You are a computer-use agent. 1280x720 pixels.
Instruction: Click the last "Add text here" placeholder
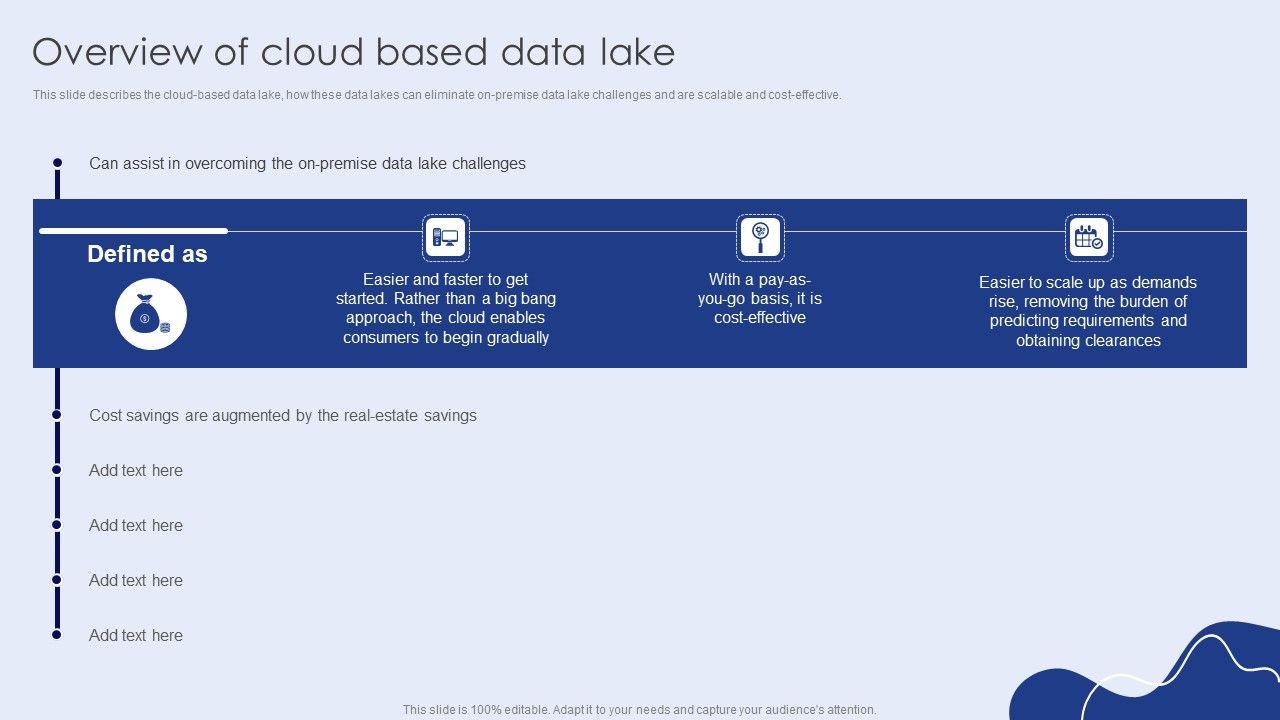coord(136,635)
